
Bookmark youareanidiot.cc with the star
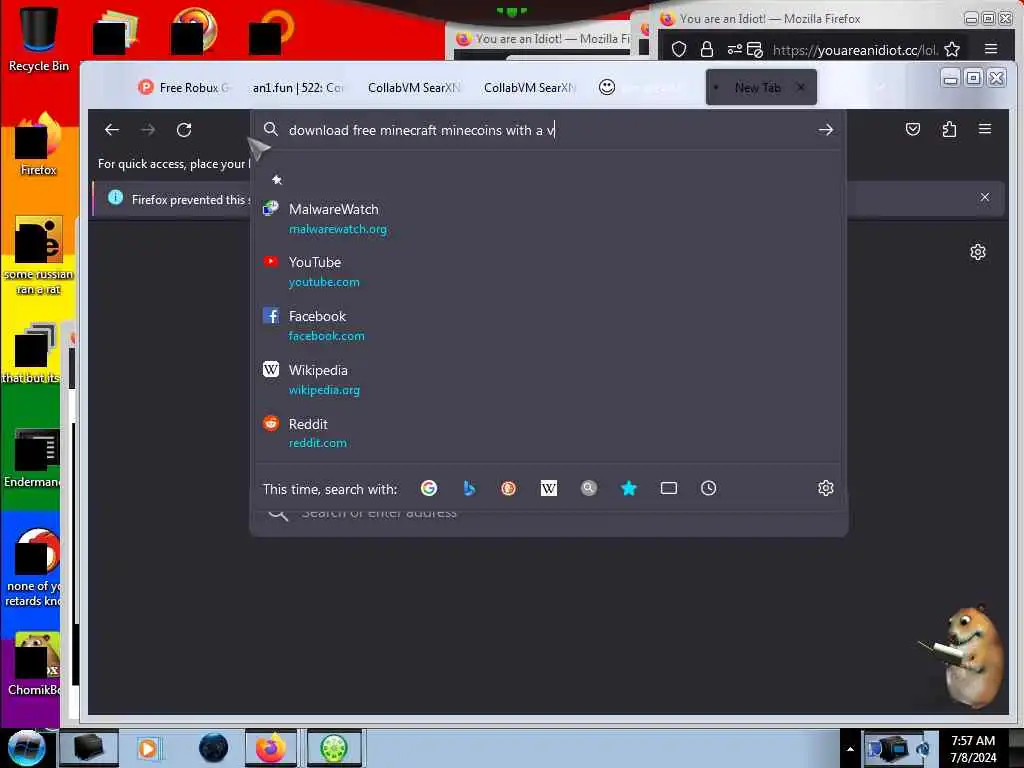[x=952, y=50]
